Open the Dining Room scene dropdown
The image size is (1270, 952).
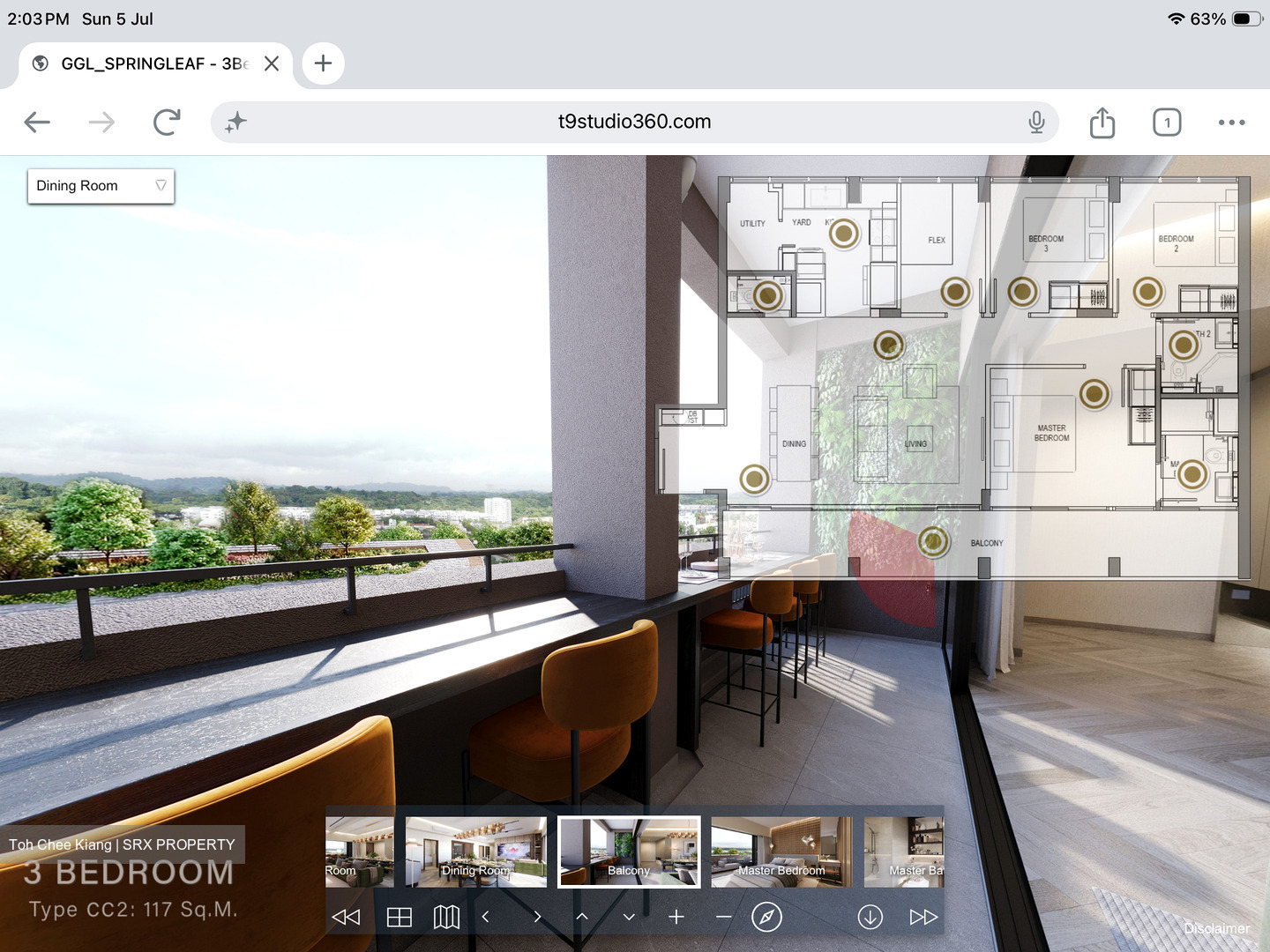point(101,186)
